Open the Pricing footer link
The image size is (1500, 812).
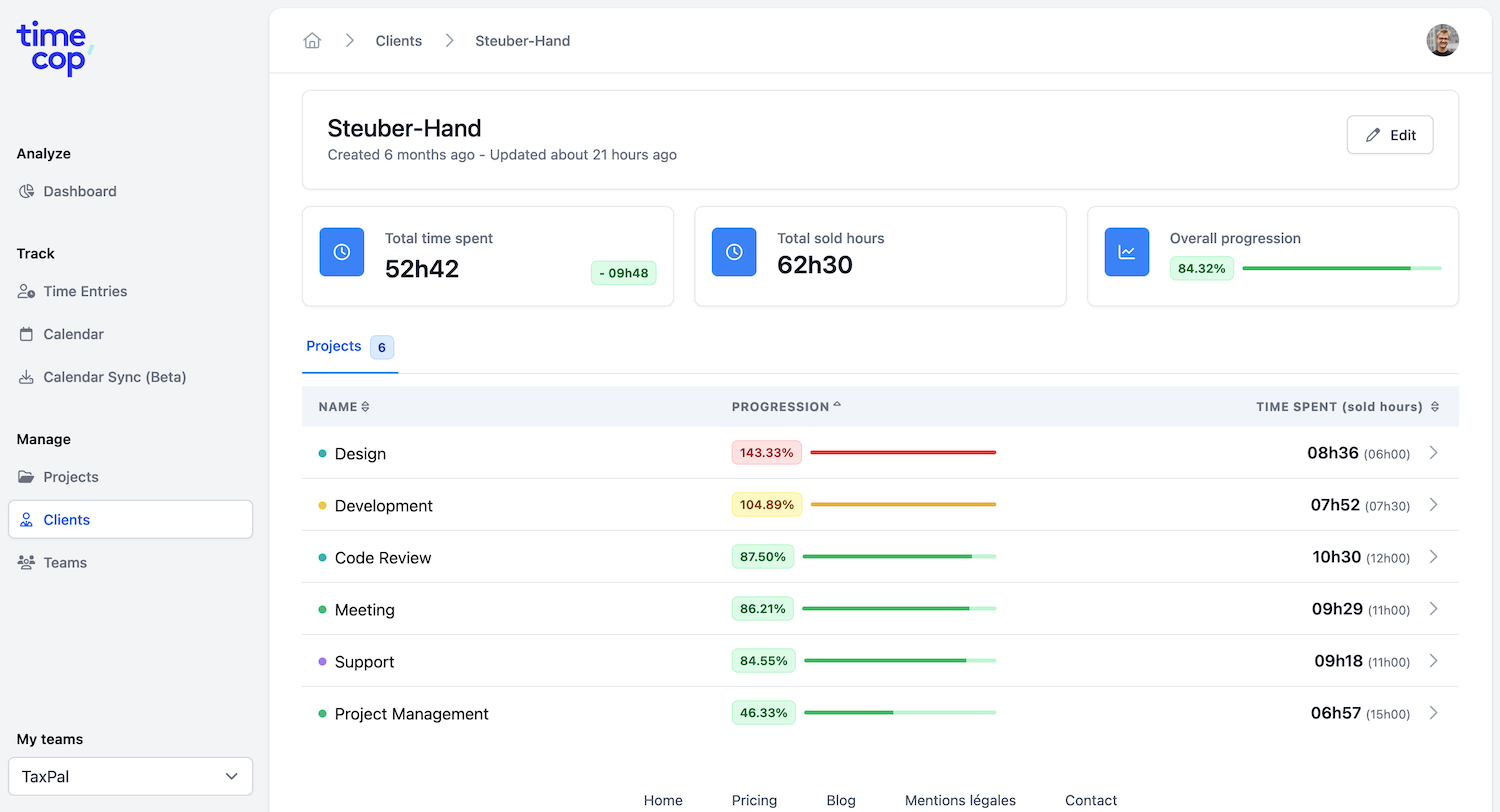click(754, 800)
